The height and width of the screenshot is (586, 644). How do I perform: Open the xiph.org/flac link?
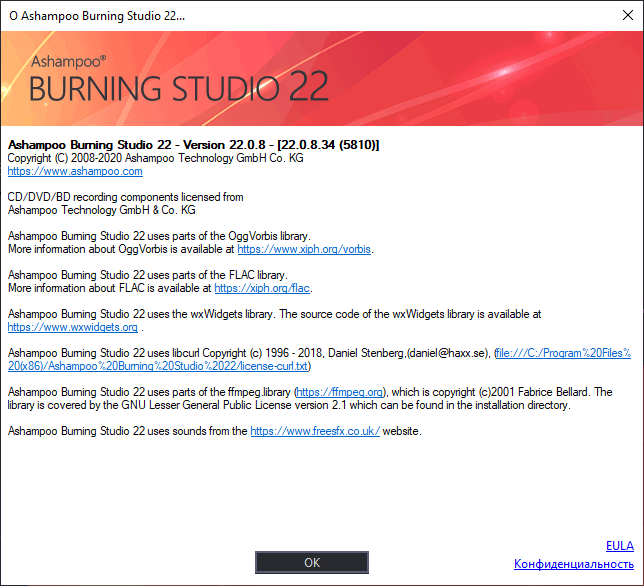pos(262,288)
